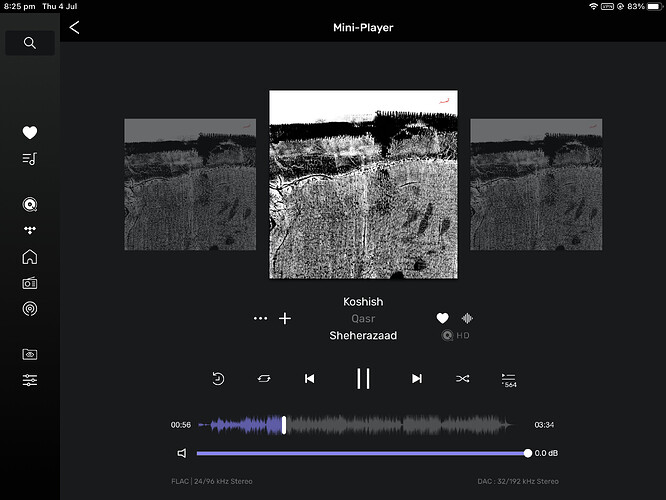
Task: Open the Koshish track title
Action: (363, 302)
